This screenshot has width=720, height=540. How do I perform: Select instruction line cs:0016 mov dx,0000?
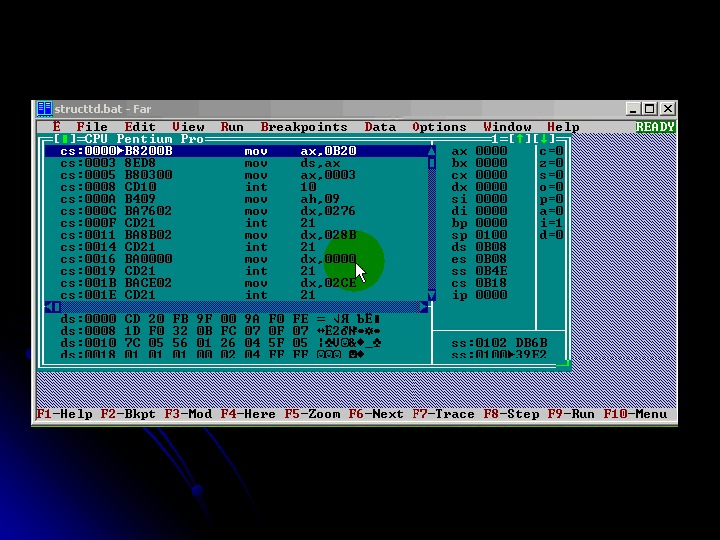coord(236,259)
